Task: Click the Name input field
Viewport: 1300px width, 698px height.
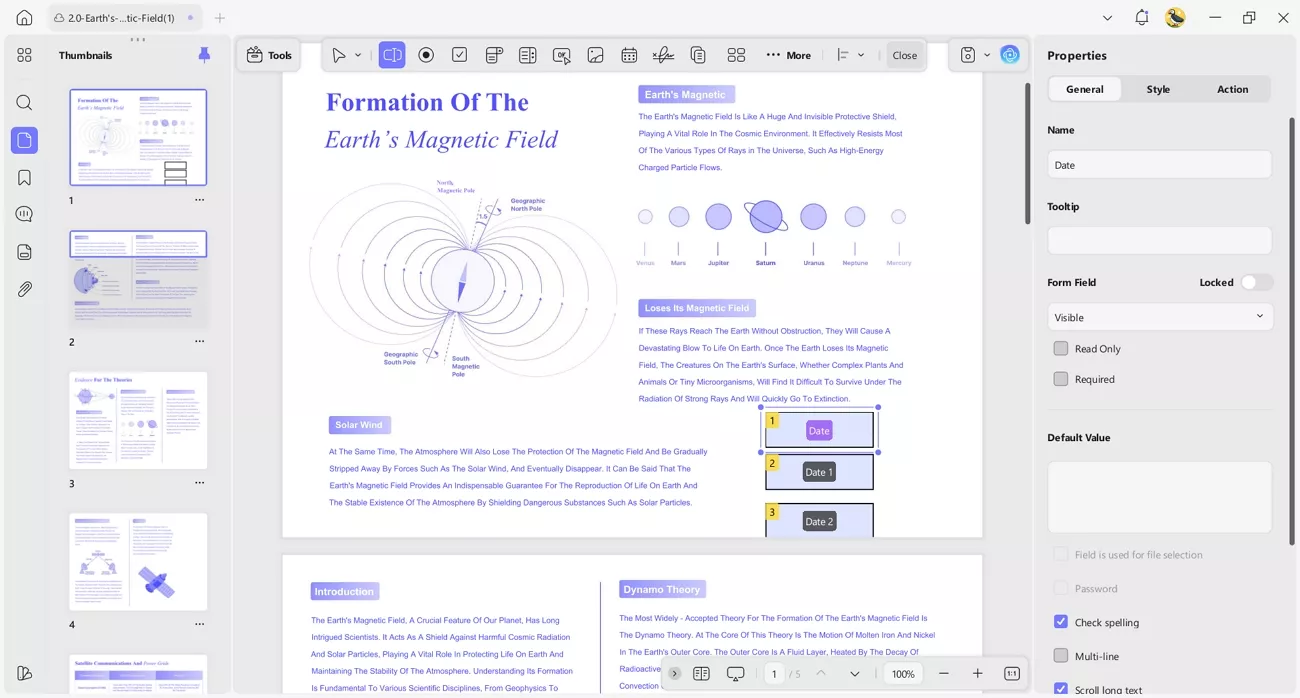Action: click(x=1159, y=165)
